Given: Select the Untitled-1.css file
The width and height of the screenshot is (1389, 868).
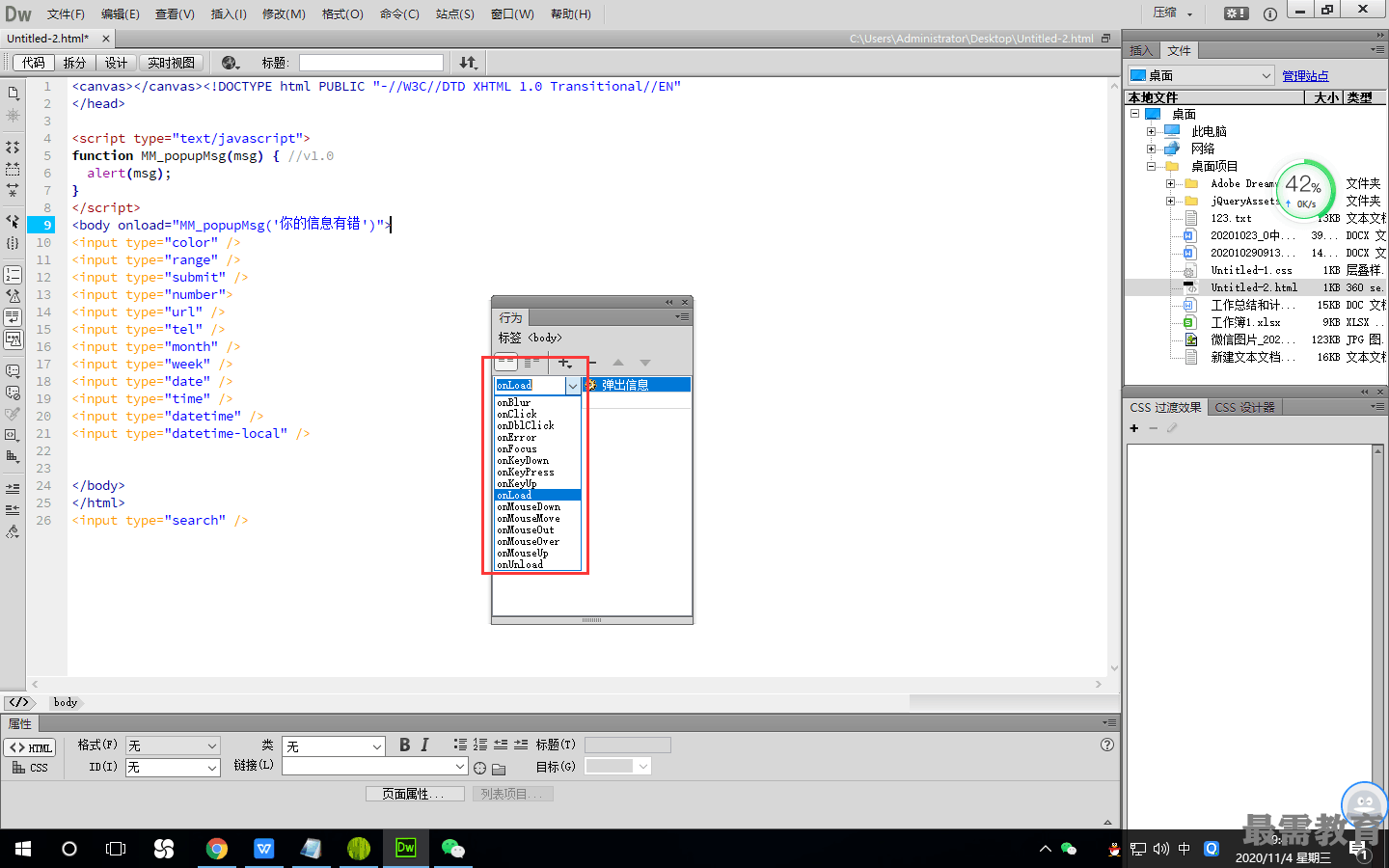Looking at the screenshot, I should coord(1251,270).
